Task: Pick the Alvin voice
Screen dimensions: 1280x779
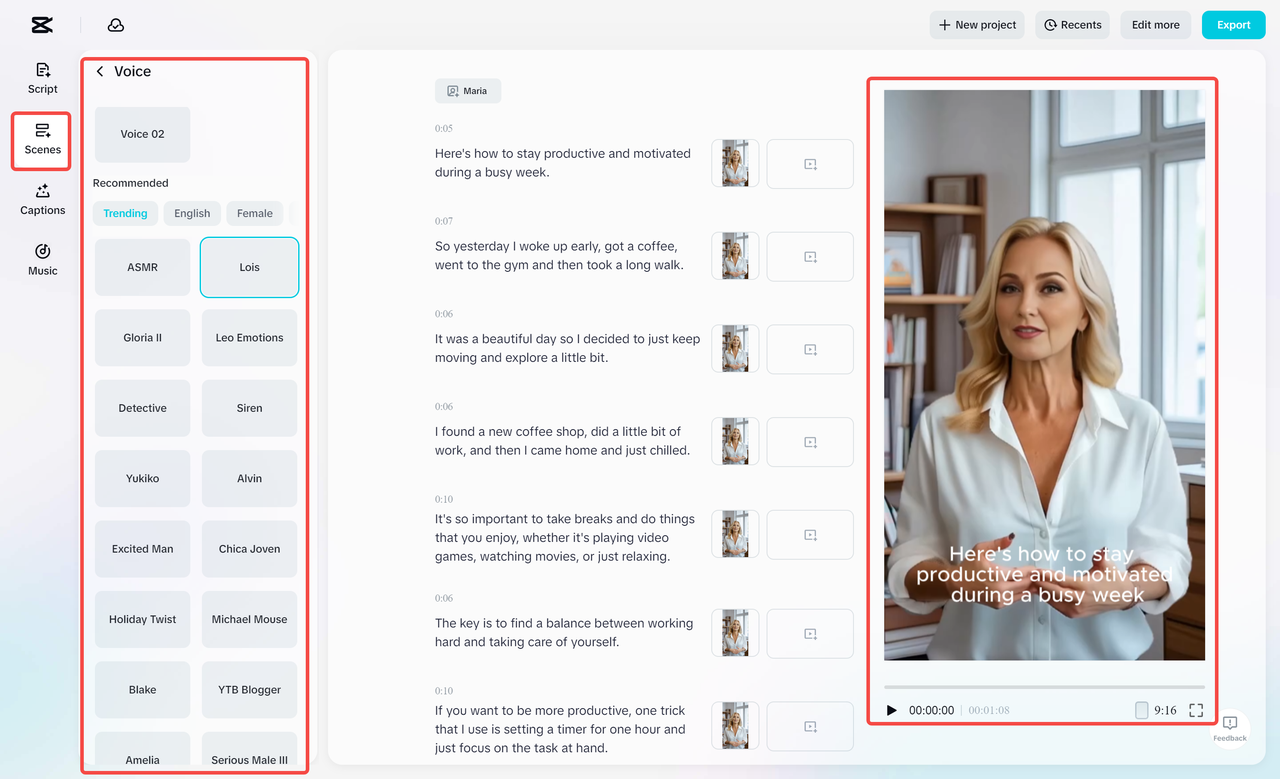Action: (x=249, y=478)
